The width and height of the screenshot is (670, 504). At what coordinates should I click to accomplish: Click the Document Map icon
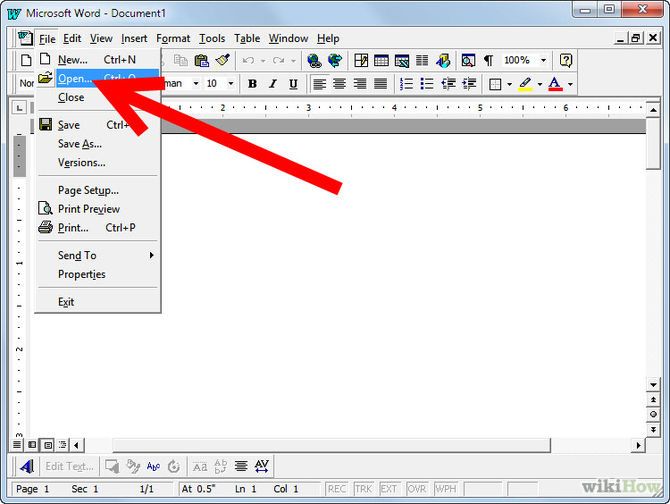[x=468, y=60]
